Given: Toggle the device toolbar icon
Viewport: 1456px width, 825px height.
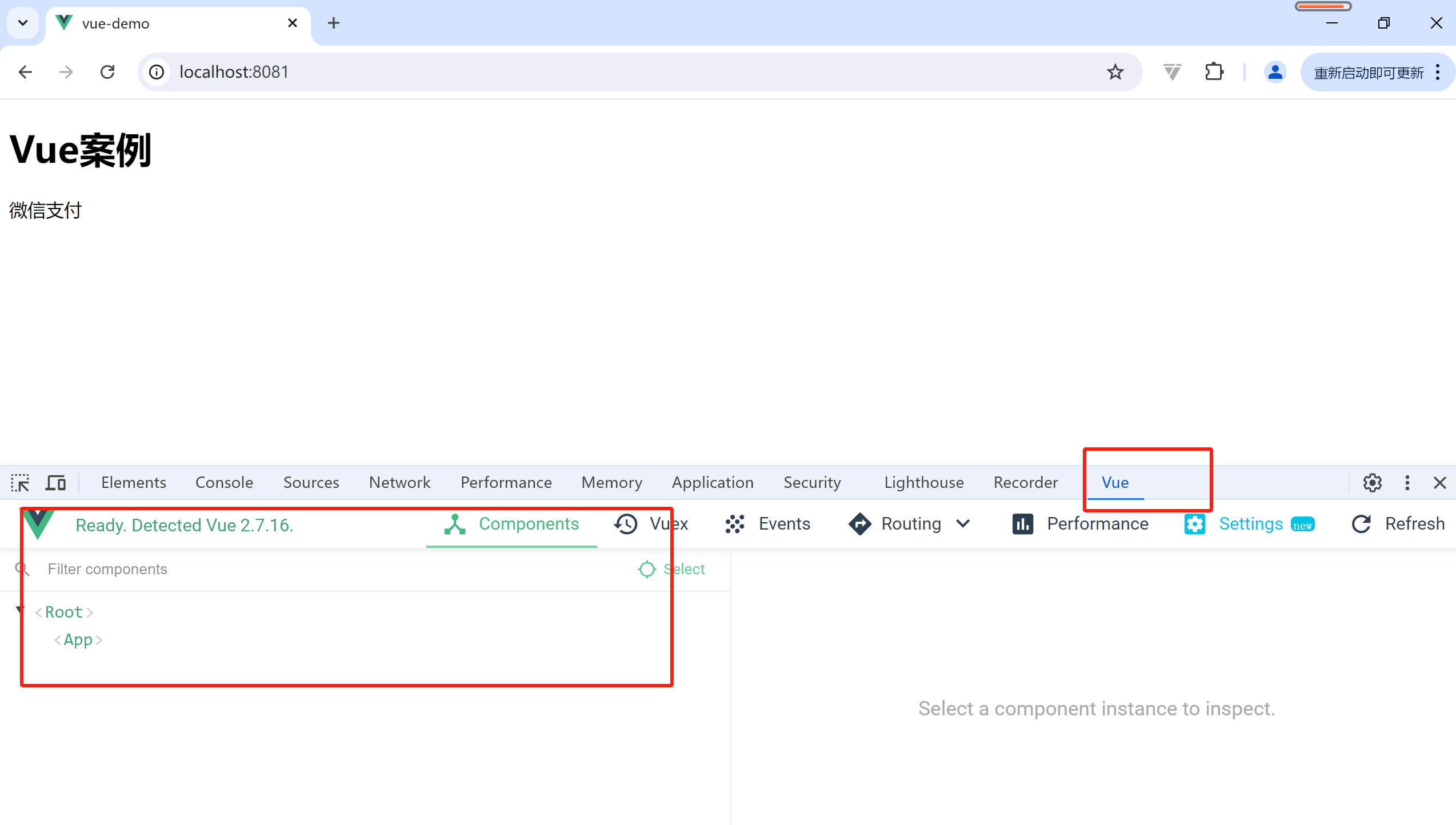Looking at the screenshot, I should 55,483.
